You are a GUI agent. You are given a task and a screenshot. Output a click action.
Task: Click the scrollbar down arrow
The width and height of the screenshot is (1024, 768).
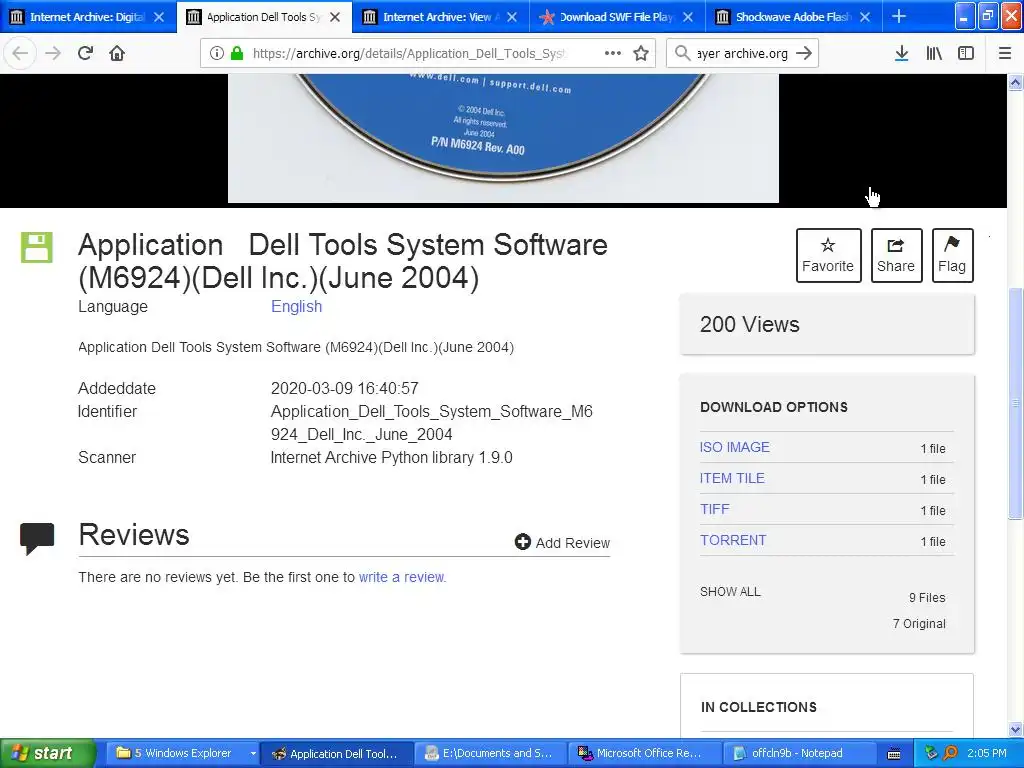tap(1015, 729)
